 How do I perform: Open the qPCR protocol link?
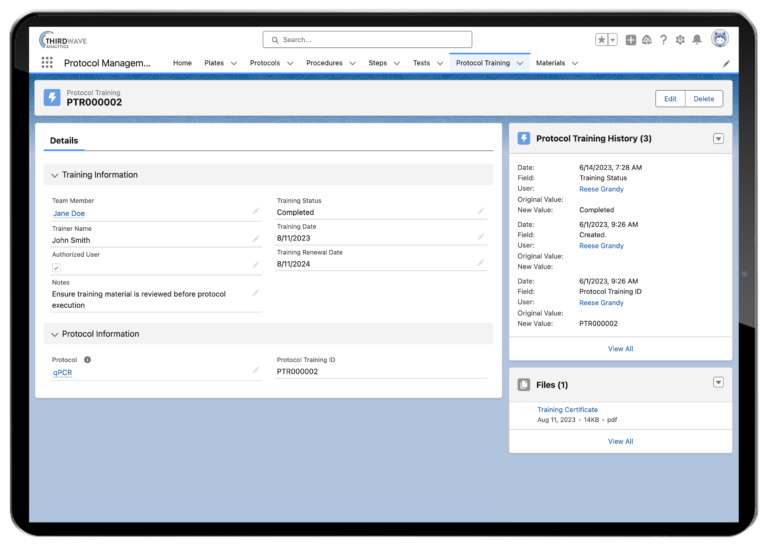pyautogui.click(x=62, y=373)
